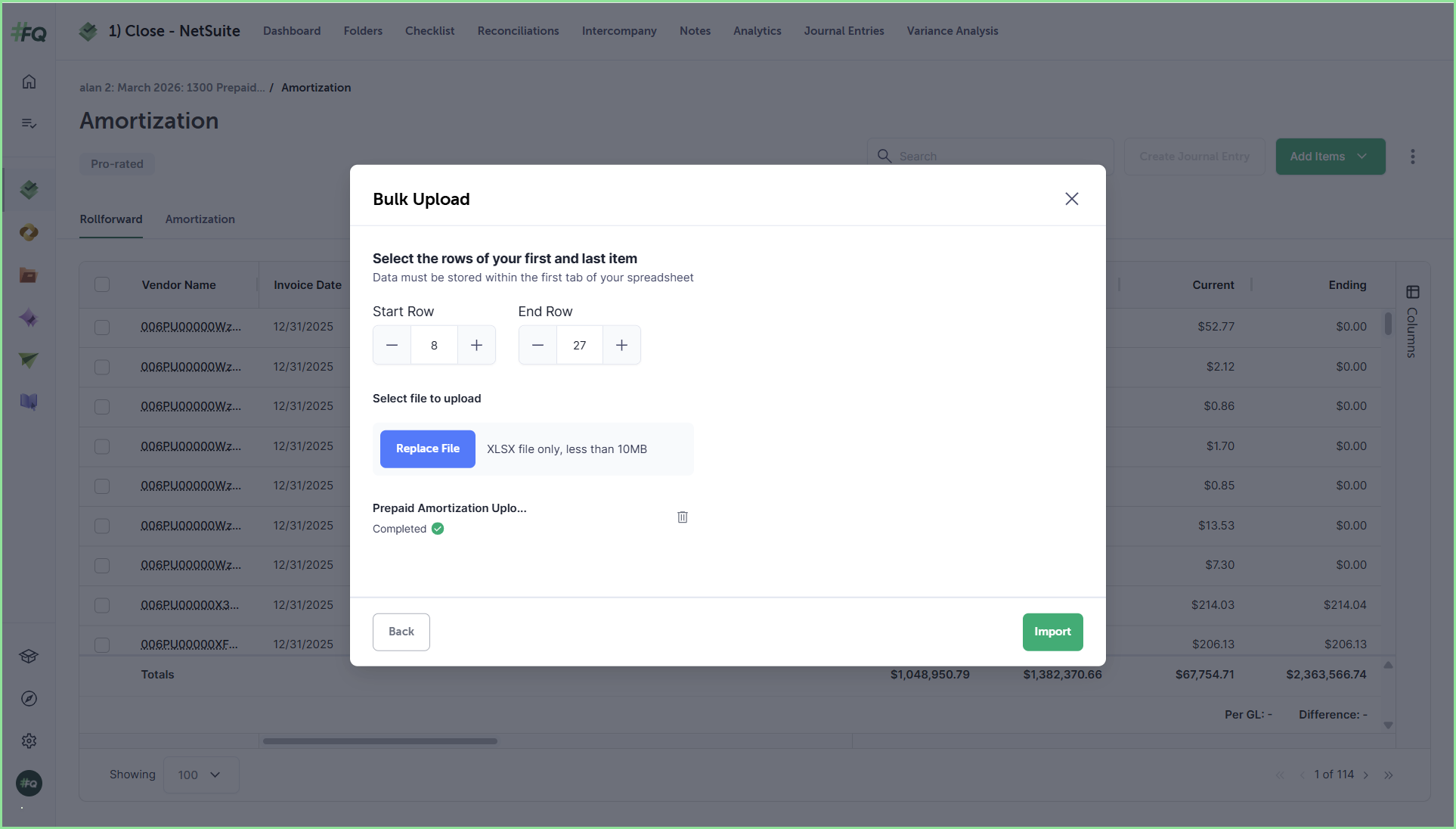
Task: Open the Dashboard menu
Action: coord(292,31)
